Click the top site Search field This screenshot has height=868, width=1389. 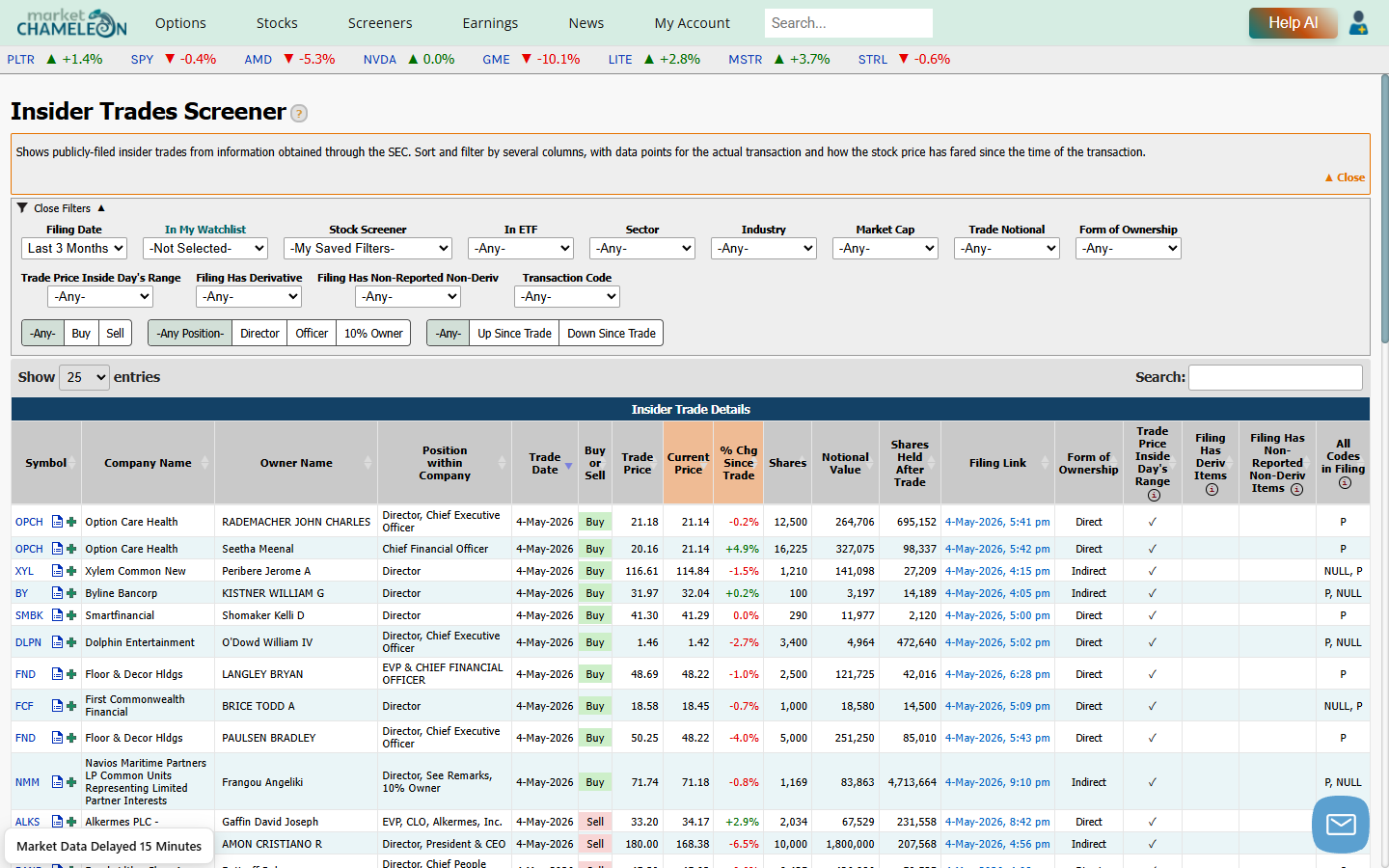(849, 23)
